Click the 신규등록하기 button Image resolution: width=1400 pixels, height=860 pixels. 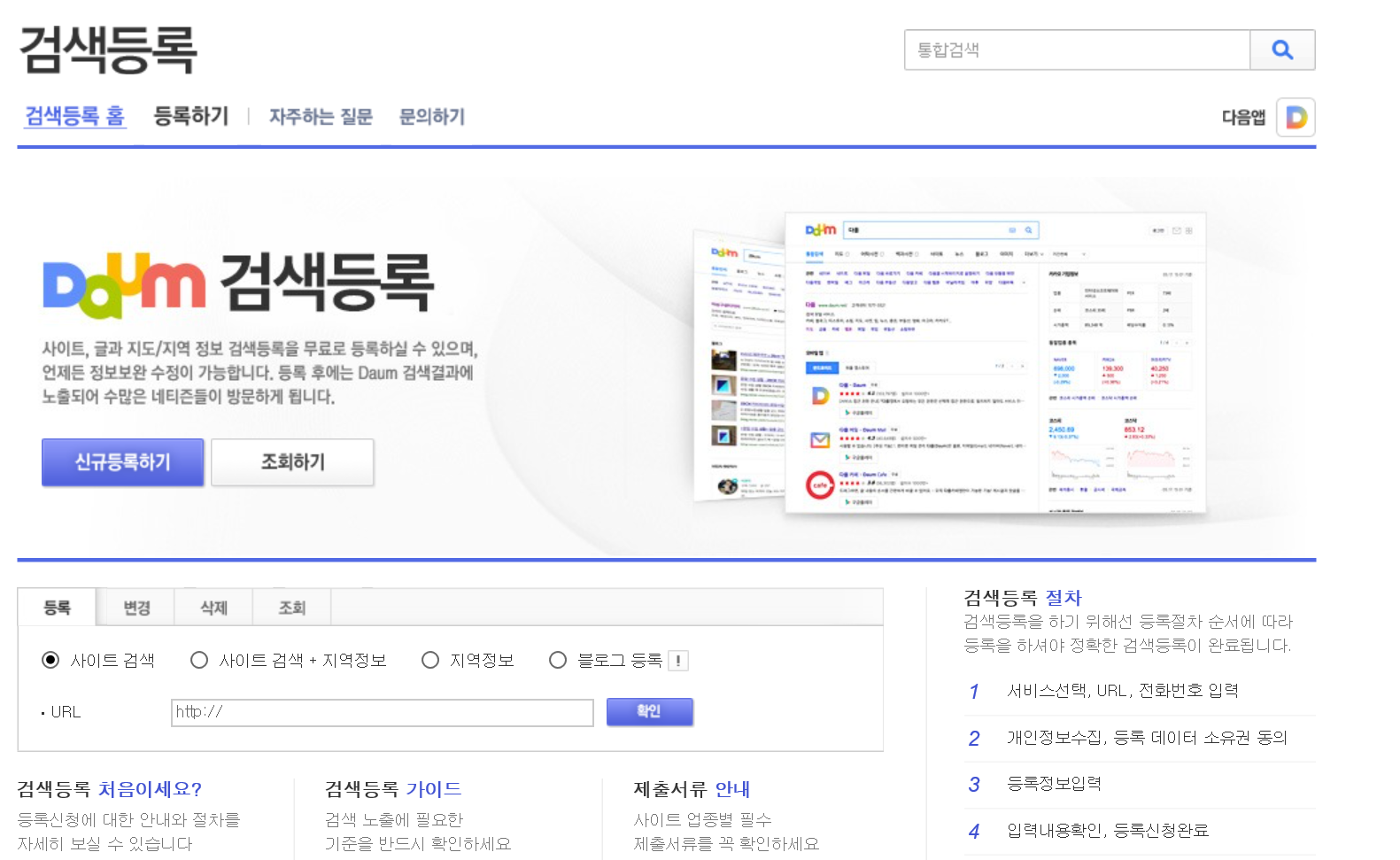point(123,461)
